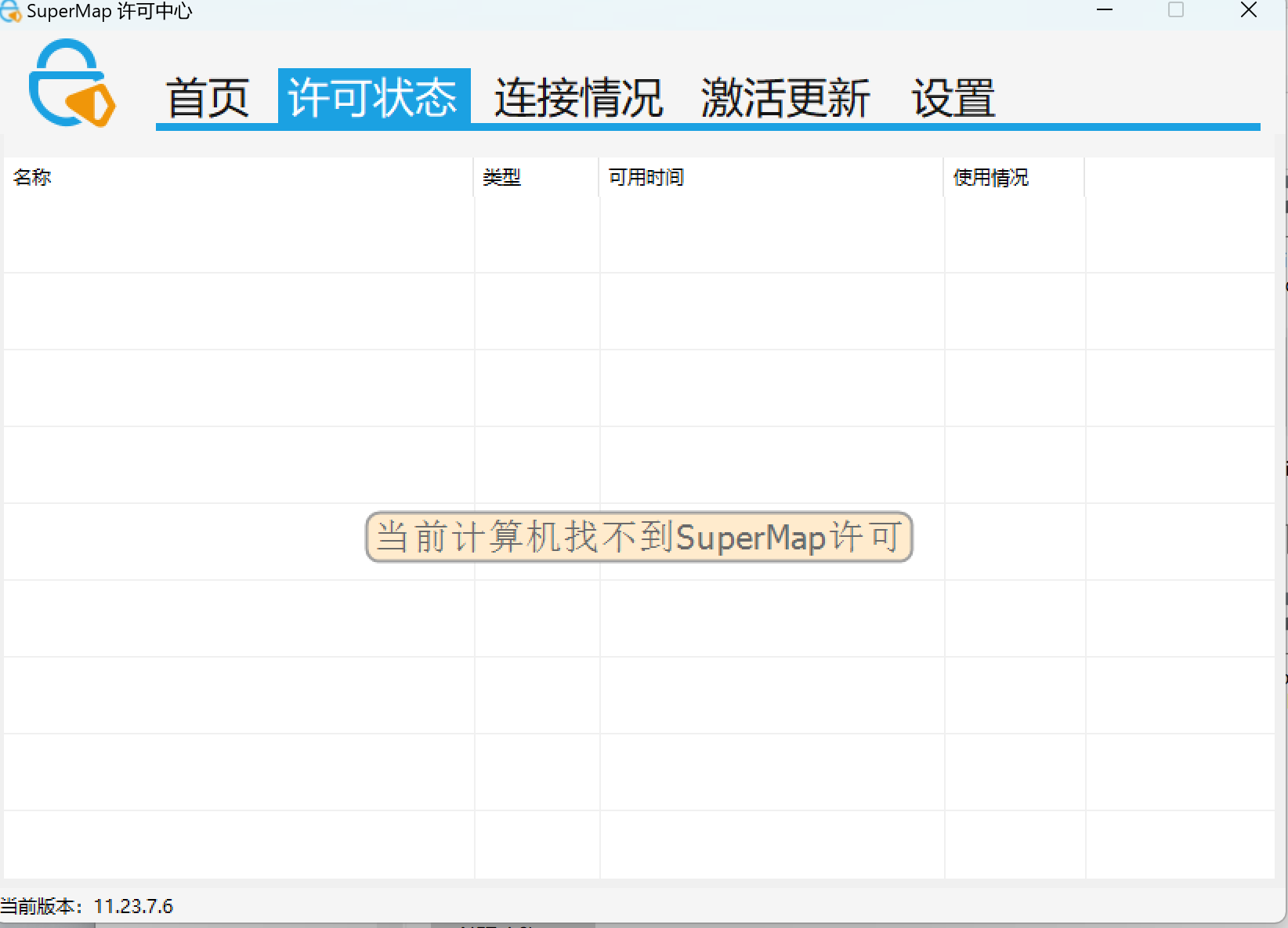Click the SuperMap 许可中心 window title
Screen dimensions: 1288x928
coord(110,11)
